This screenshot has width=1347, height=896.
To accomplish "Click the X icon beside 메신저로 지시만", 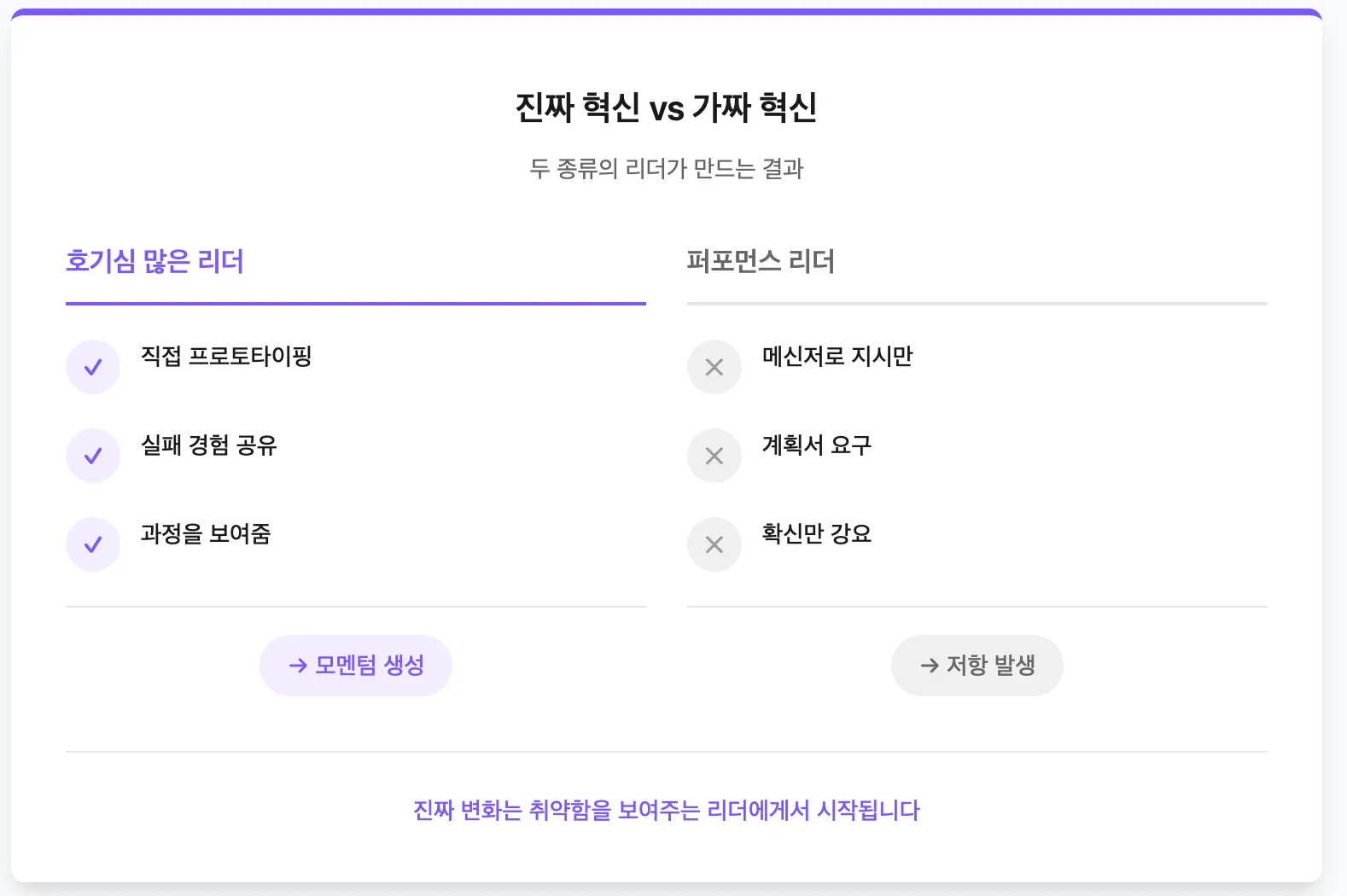I will (714, 367).
